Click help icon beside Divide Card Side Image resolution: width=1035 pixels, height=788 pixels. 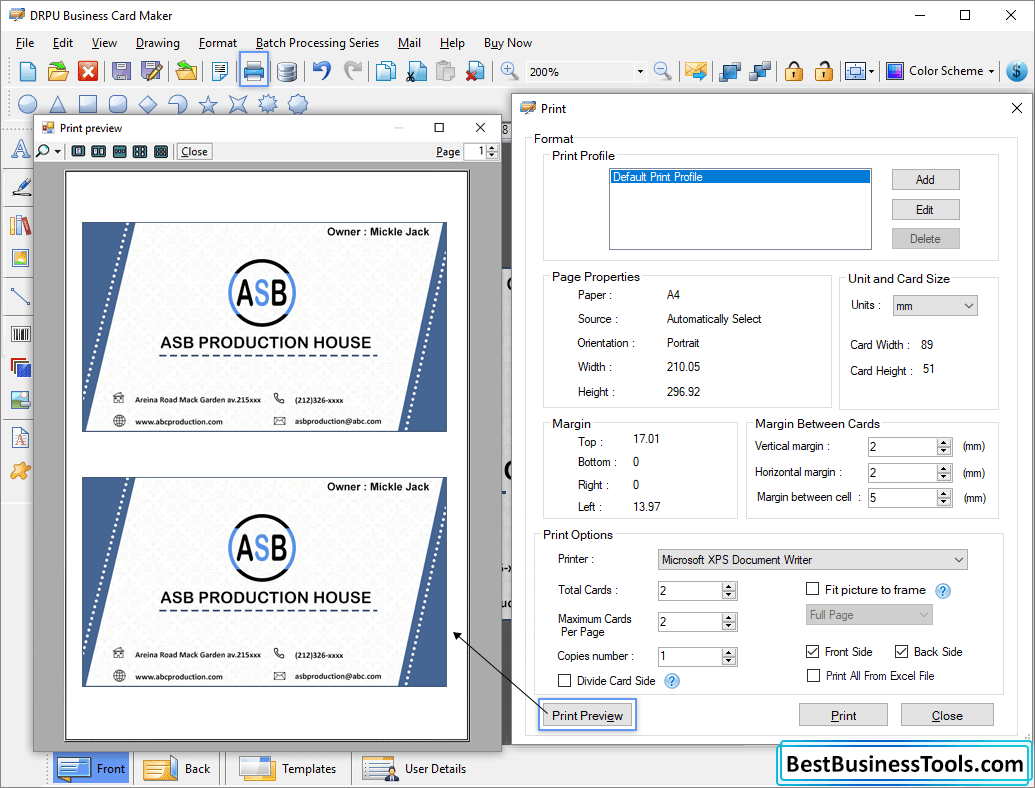click(x=672, y=681)
